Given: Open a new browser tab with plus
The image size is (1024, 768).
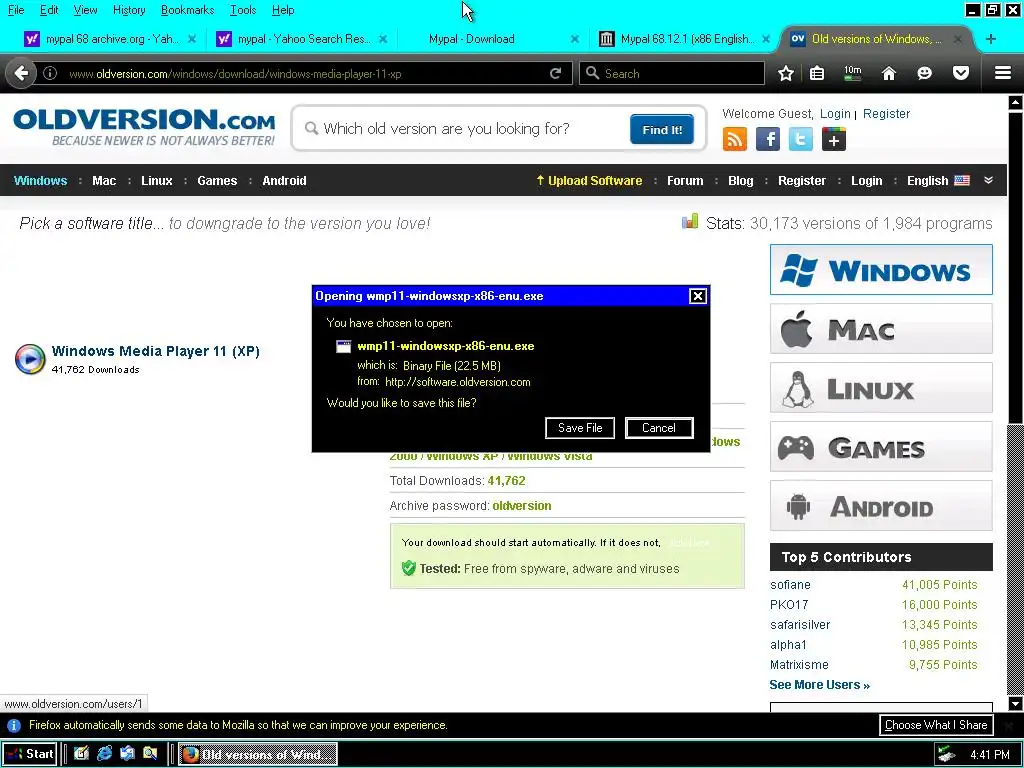Looking at the screenshot, I should (x=991, y=39).
